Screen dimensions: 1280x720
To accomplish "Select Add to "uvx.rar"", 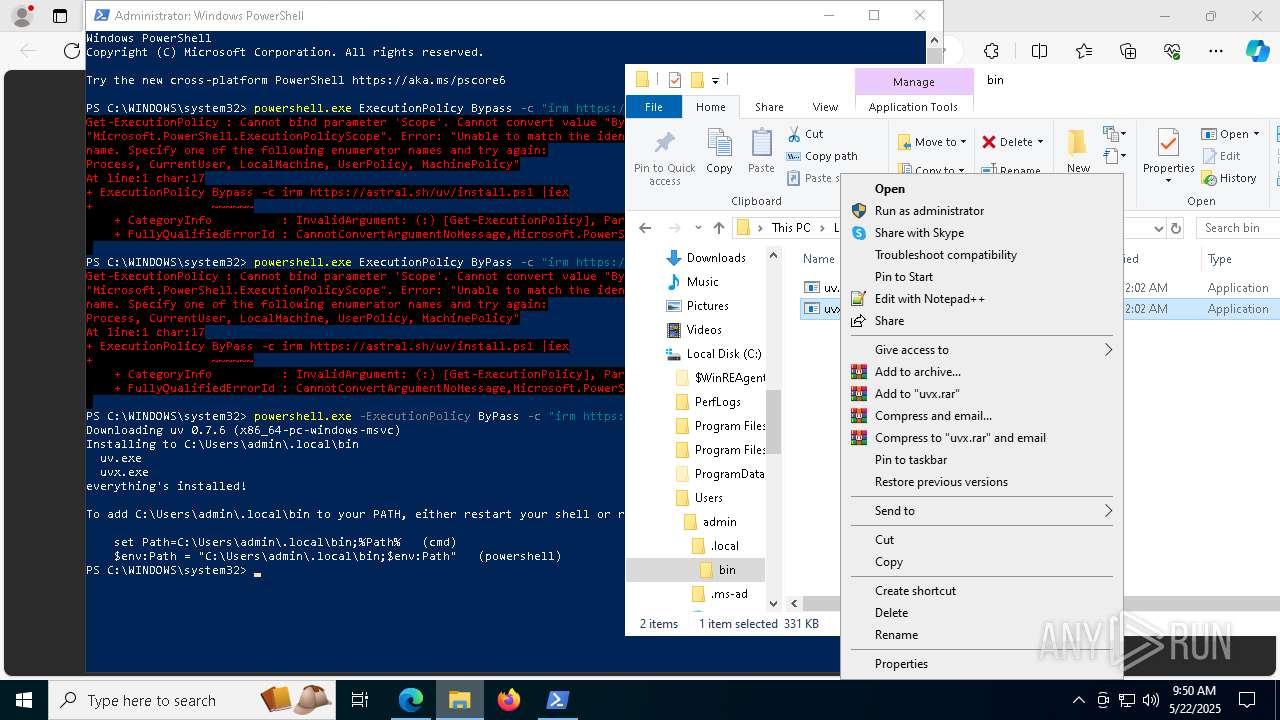I will coord(917,394).
